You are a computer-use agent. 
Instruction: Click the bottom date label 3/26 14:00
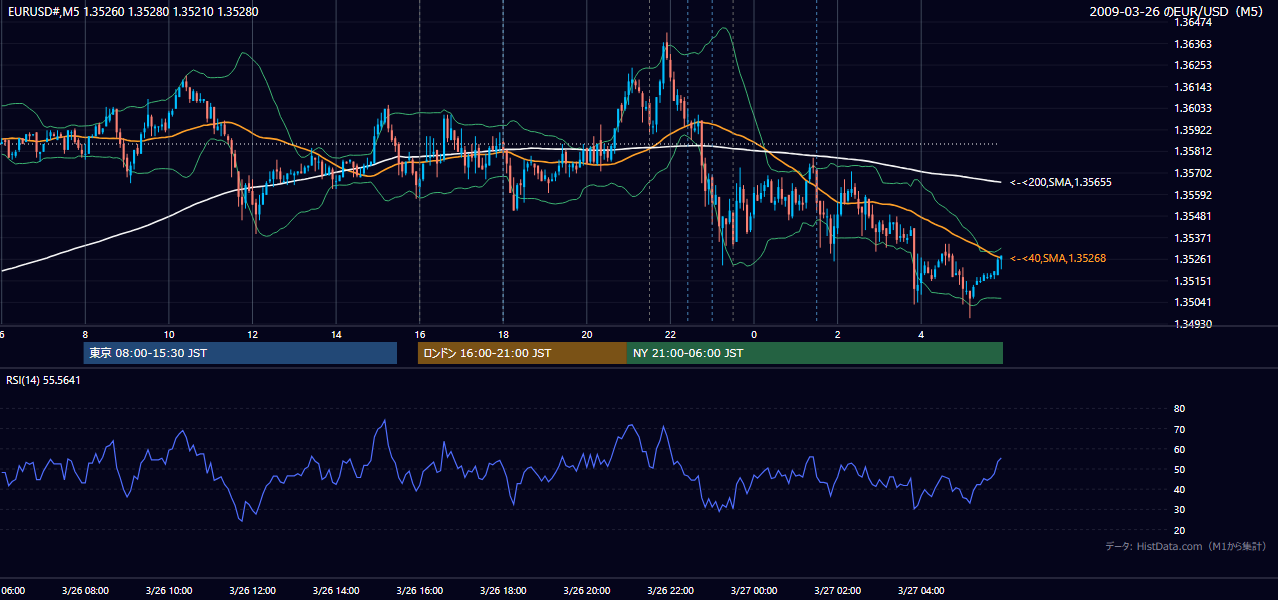coord(335,591)
